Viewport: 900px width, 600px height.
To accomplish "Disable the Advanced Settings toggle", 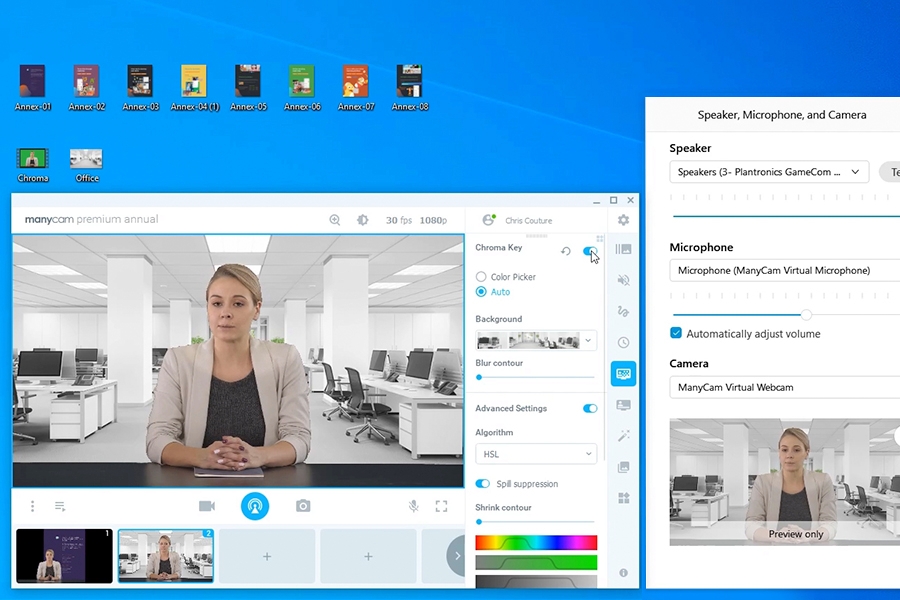I will (590, 408).
